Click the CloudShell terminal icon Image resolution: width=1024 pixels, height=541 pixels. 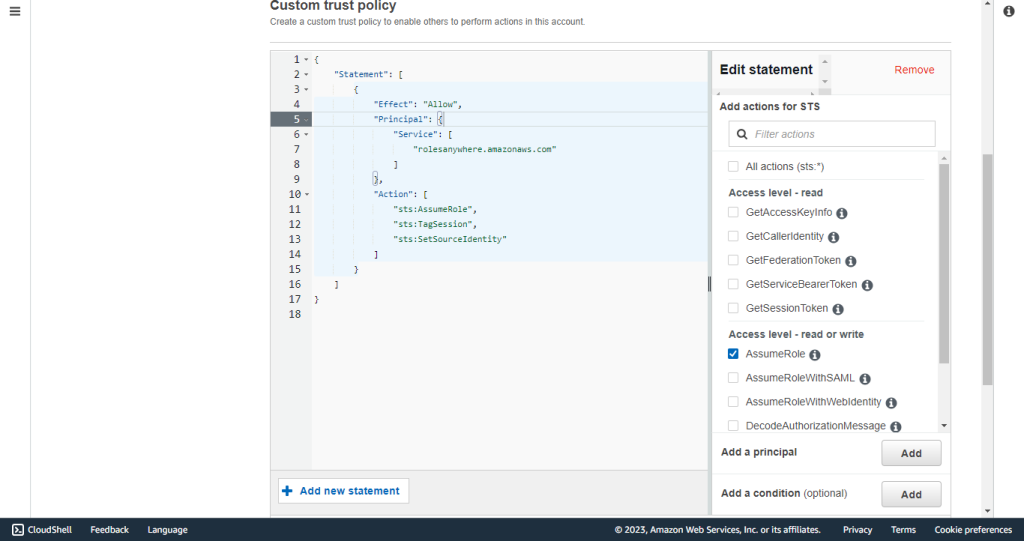point(18,530)
